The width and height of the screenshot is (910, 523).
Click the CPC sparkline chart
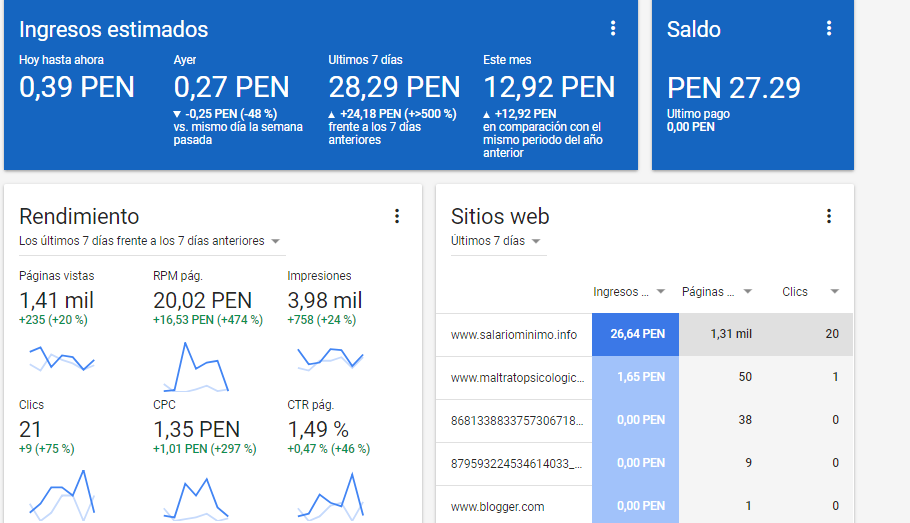click(196, 498)
